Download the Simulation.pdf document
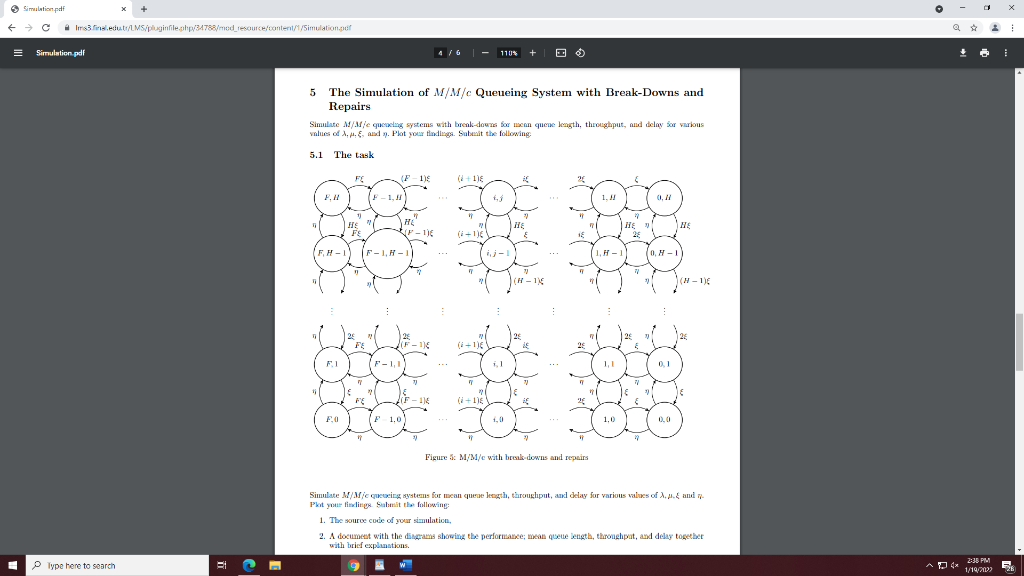1024x576 pixels. [963, 51]
